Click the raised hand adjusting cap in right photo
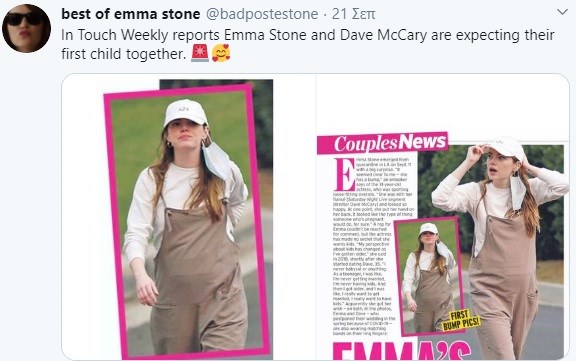Image resolution: width=576 pixels, height=361 pixels. click(x=475, y=152)
